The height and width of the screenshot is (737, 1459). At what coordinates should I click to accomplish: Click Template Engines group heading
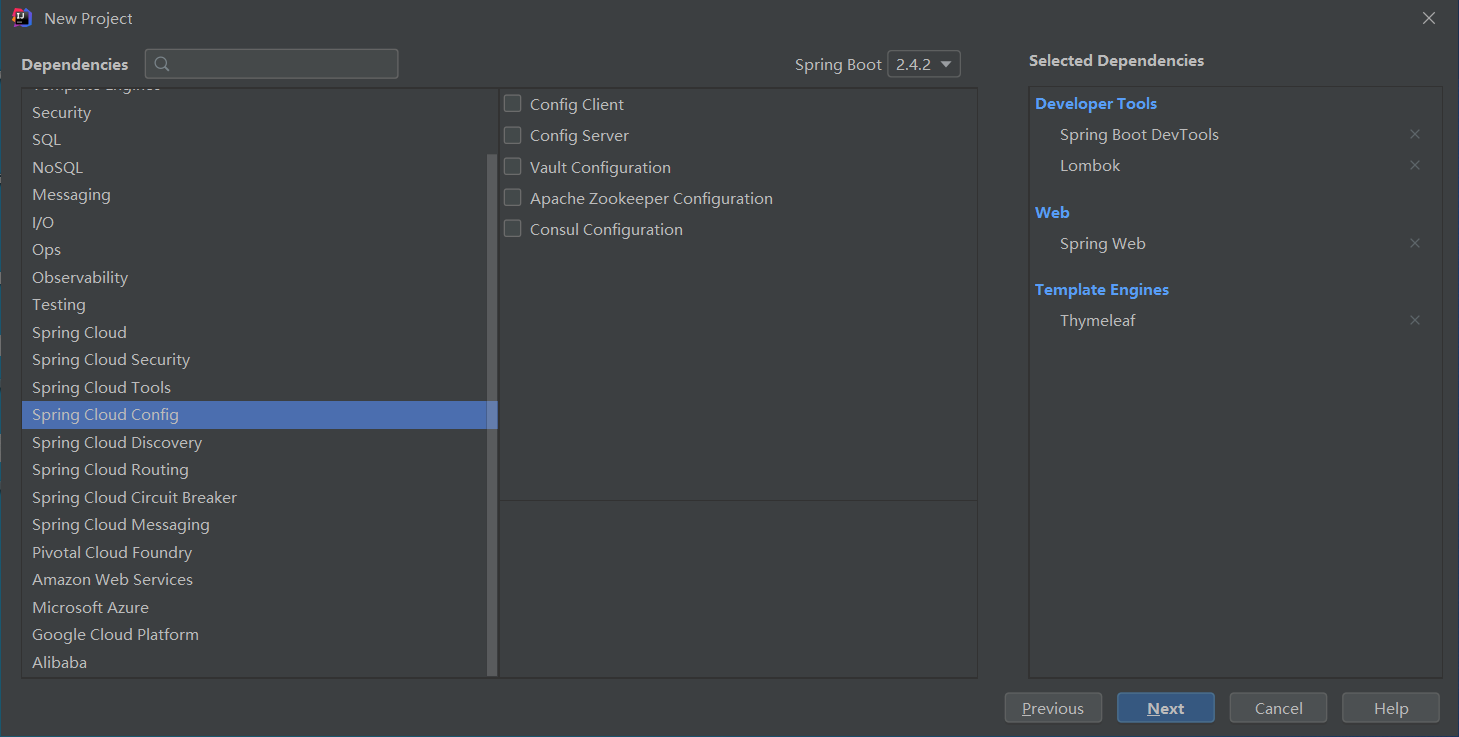pos(1102,290)
